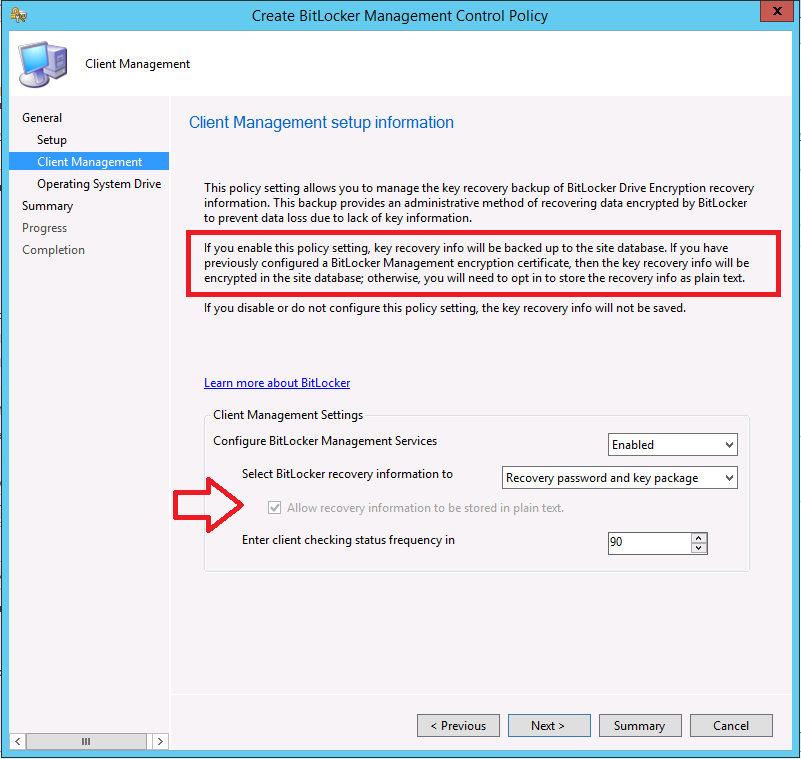This screenshot has width=801, height=759.
Task: Expand the recovery information type dropdown
Action: coord(620,478)
